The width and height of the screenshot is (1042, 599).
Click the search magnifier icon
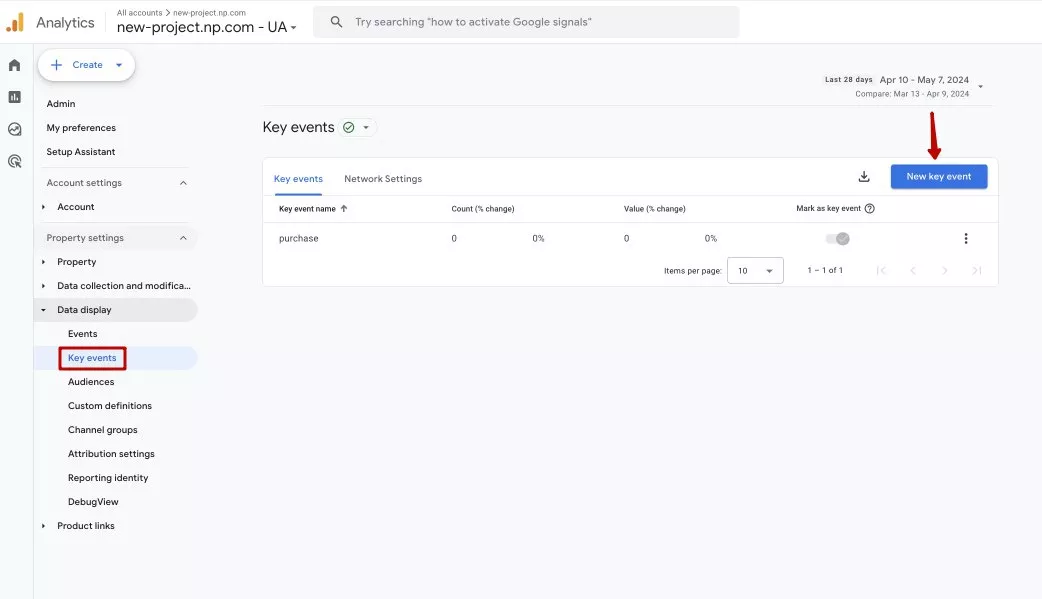(336, 22)
